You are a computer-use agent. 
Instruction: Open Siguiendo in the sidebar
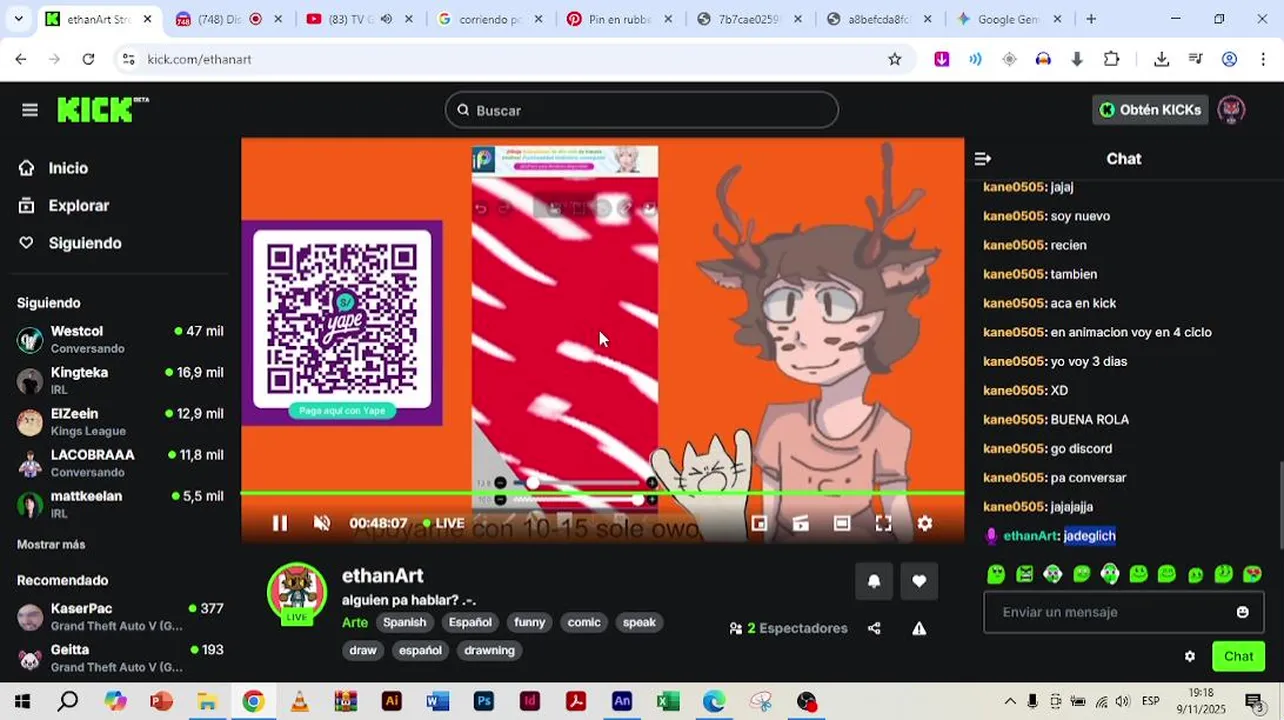(85, 243)
